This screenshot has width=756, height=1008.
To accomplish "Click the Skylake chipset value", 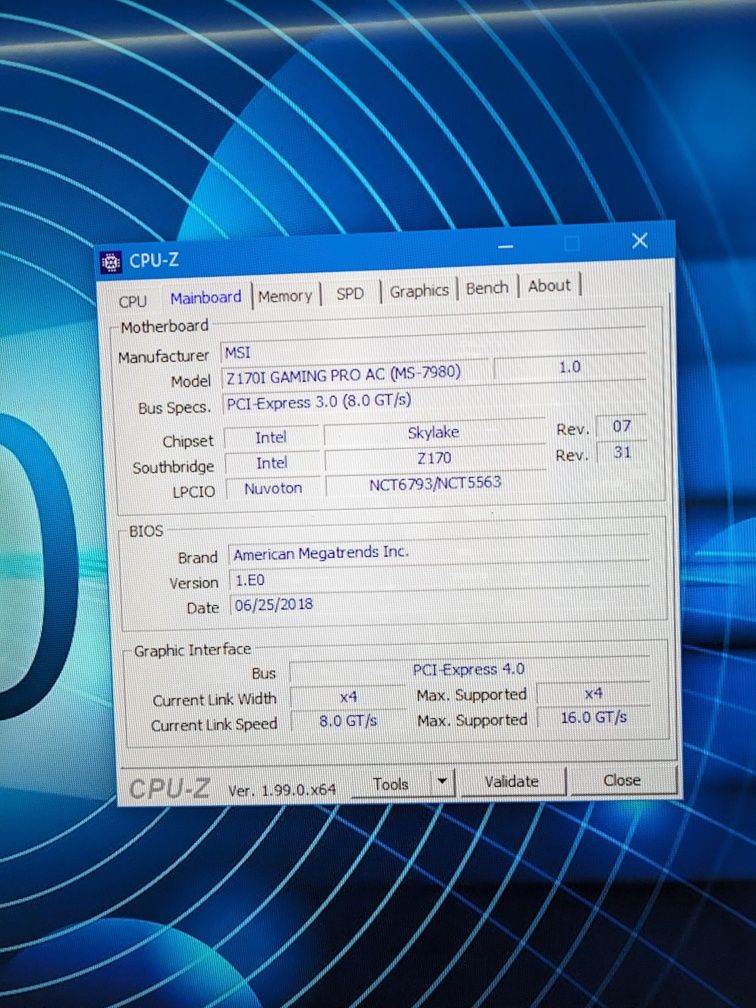I will [x=434, y=432].
